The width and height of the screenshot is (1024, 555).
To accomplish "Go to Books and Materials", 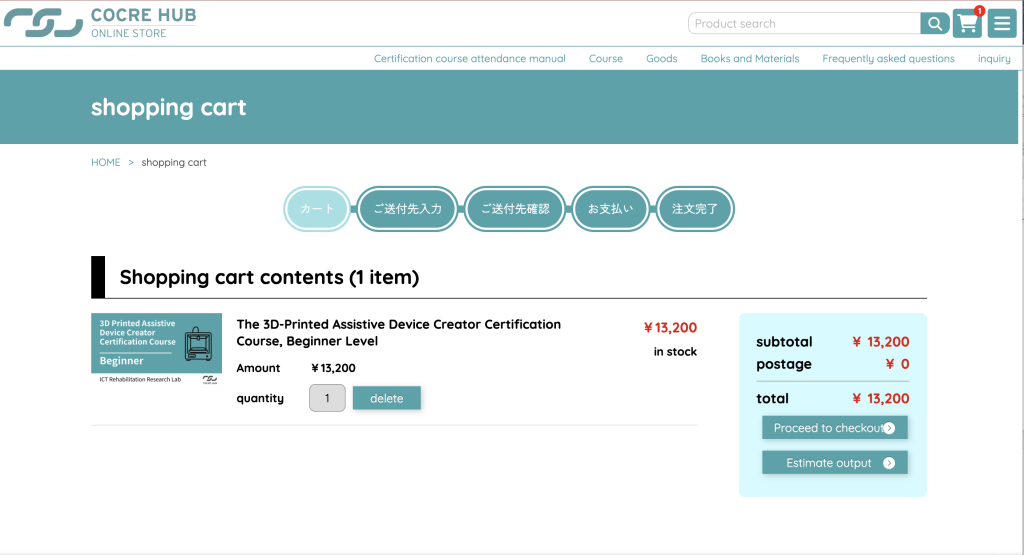I will point(749,59).
